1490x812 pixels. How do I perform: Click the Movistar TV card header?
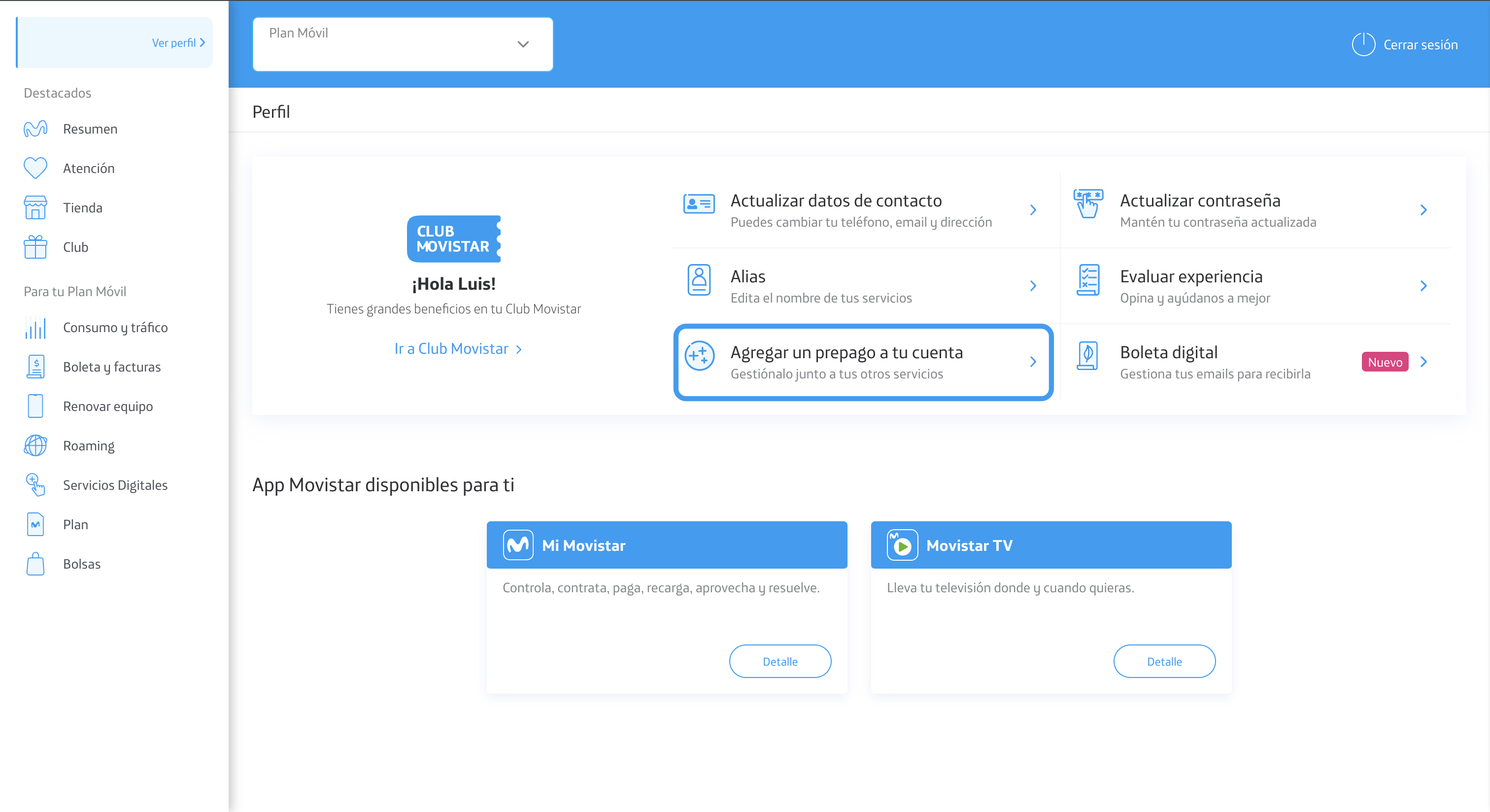tap(1051, 545)
